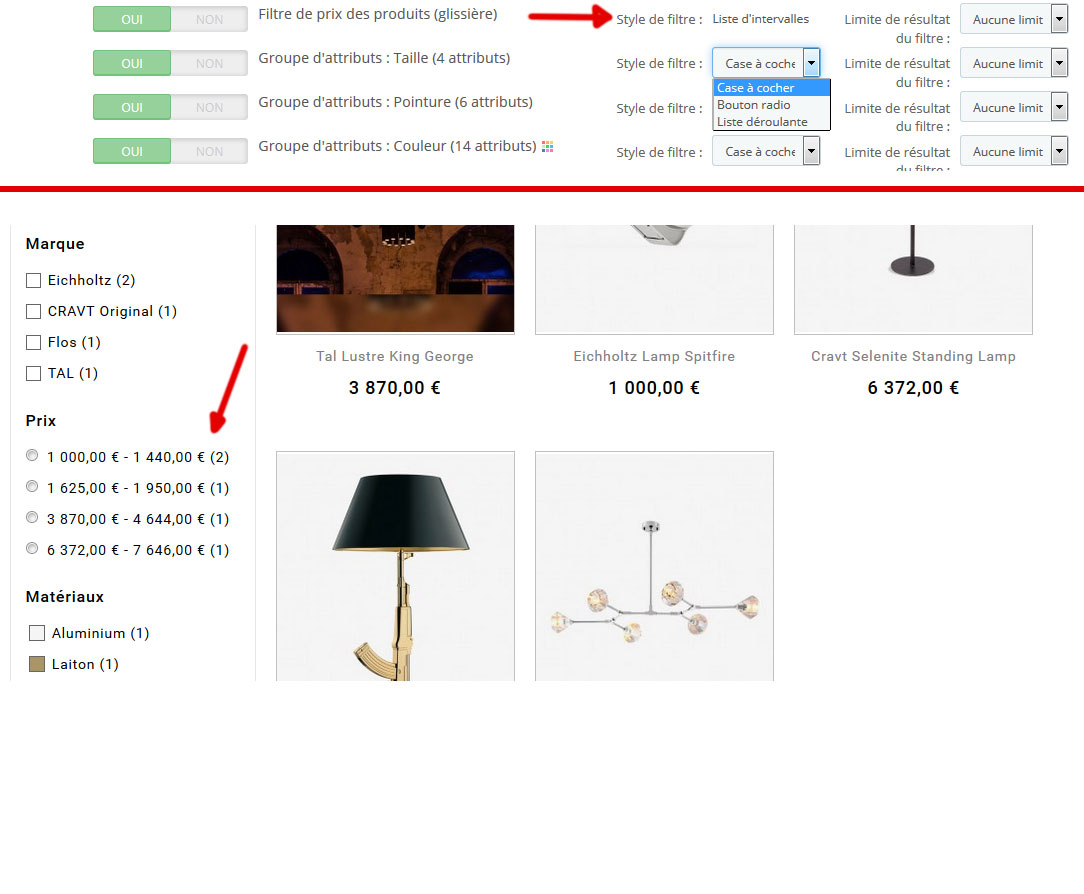
Task: Open Tal Lustre King George product link
Action: pyautogui.click(x=395, y=357)
